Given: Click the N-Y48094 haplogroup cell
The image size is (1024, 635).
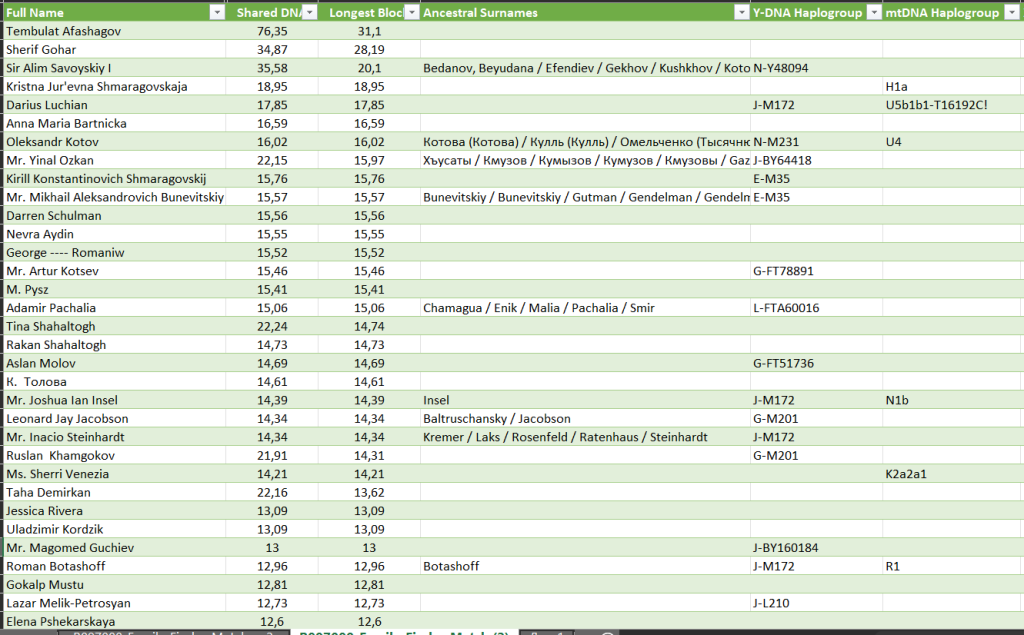Looking at the screenshot, I should [x=781, y=68].
